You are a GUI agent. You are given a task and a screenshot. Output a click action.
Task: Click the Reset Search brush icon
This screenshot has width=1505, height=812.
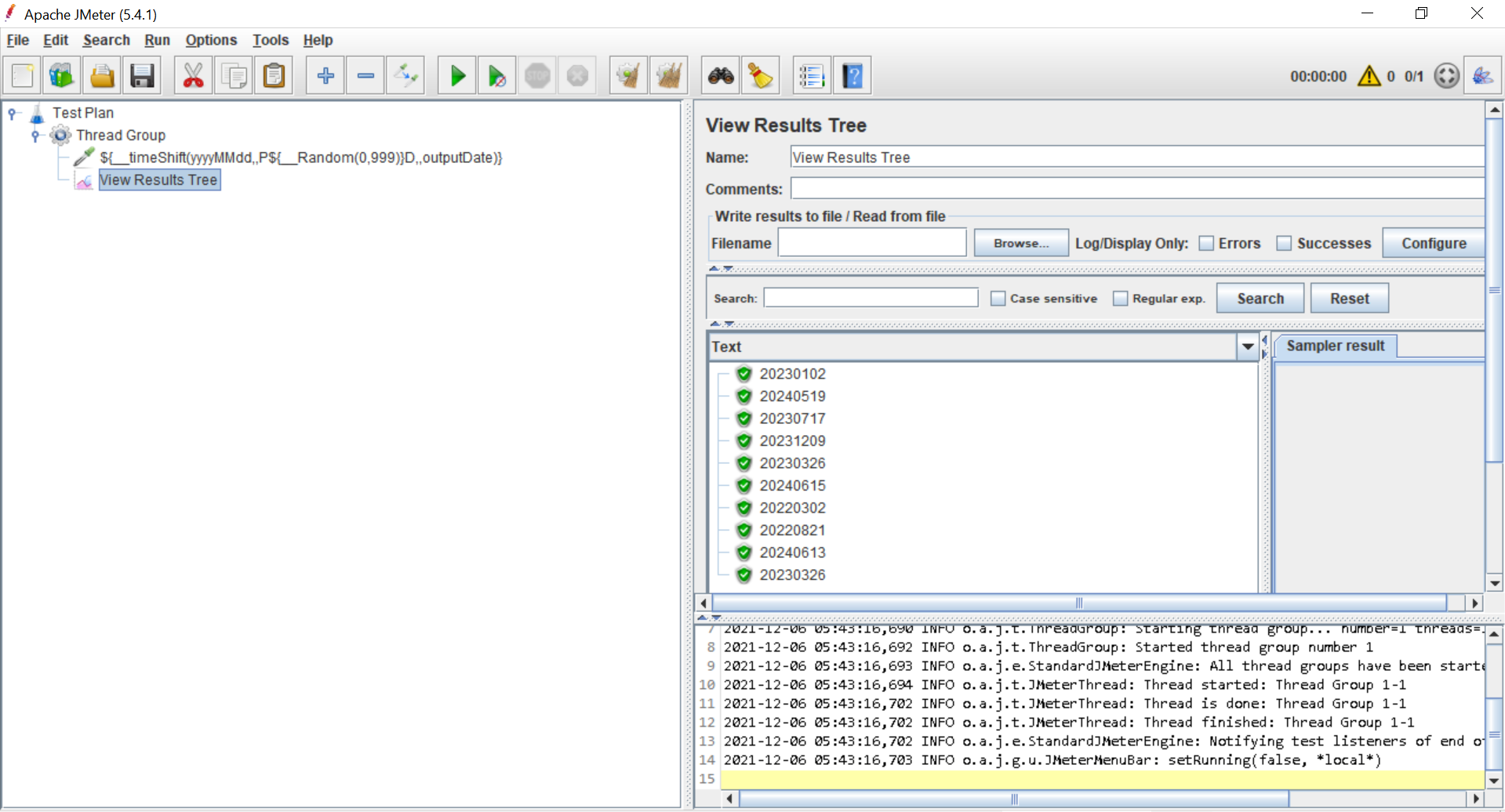point(761,76)
